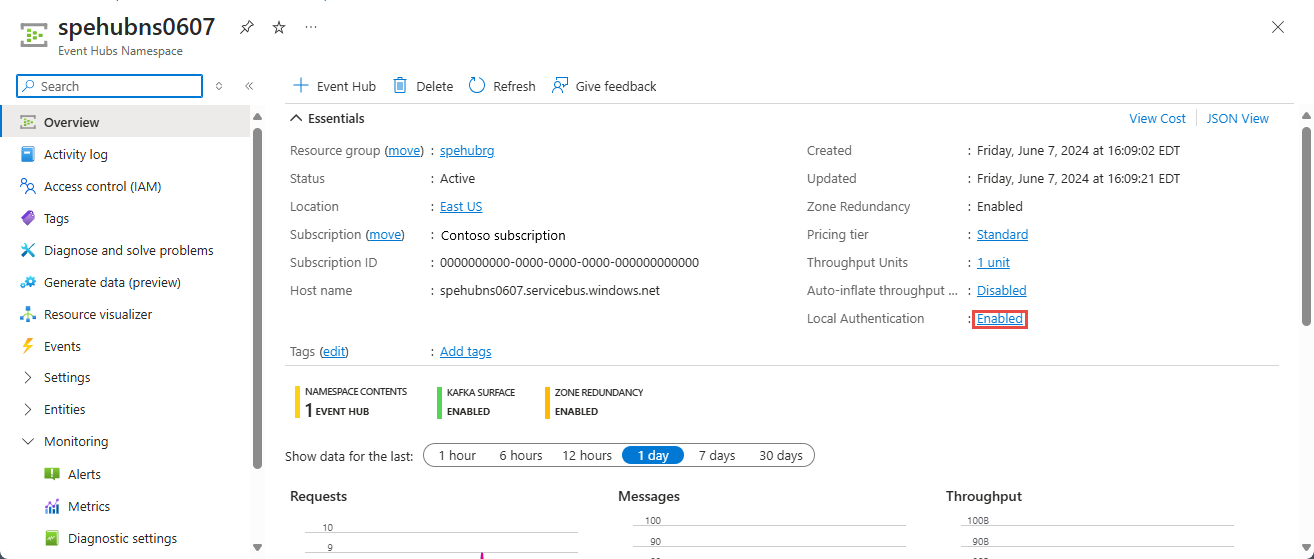Switch time range to 7 days
This screenshot has height=559, width=1314.
[716, 455]
